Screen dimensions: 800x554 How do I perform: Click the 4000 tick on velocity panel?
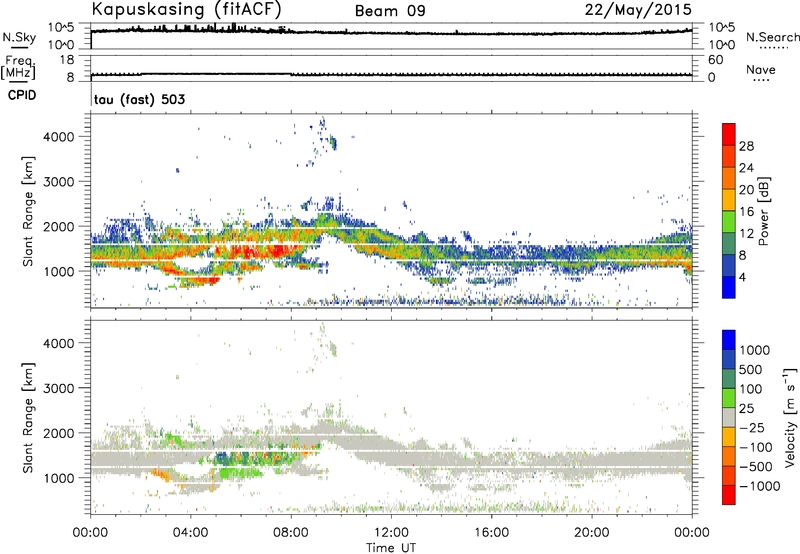click(59, 343)
